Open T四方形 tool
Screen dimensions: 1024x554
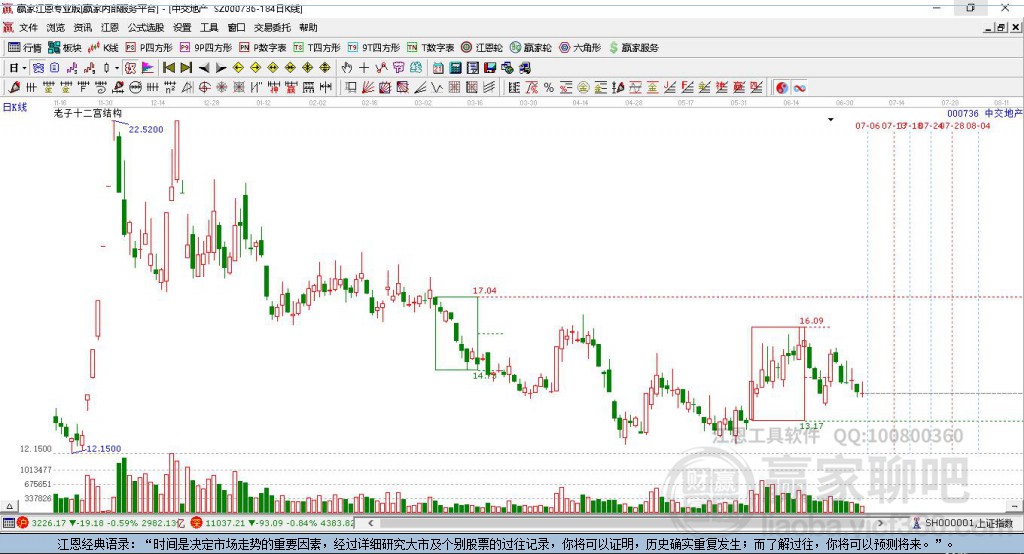(x=317, y=48)
